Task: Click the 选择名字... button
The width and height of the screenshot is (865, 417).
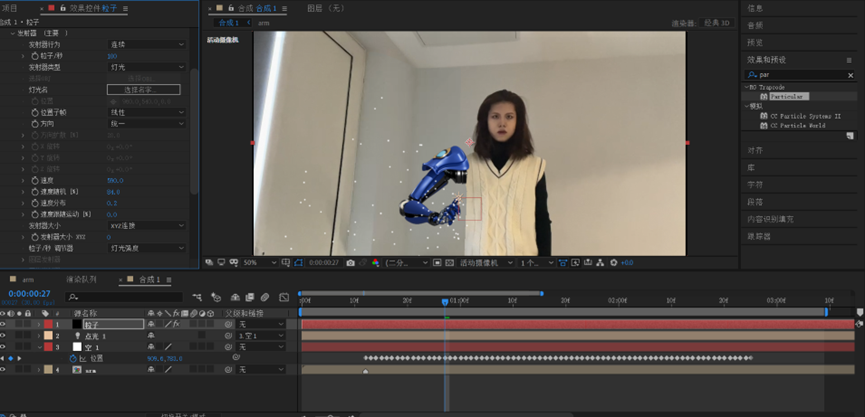Action: point(143,90)
